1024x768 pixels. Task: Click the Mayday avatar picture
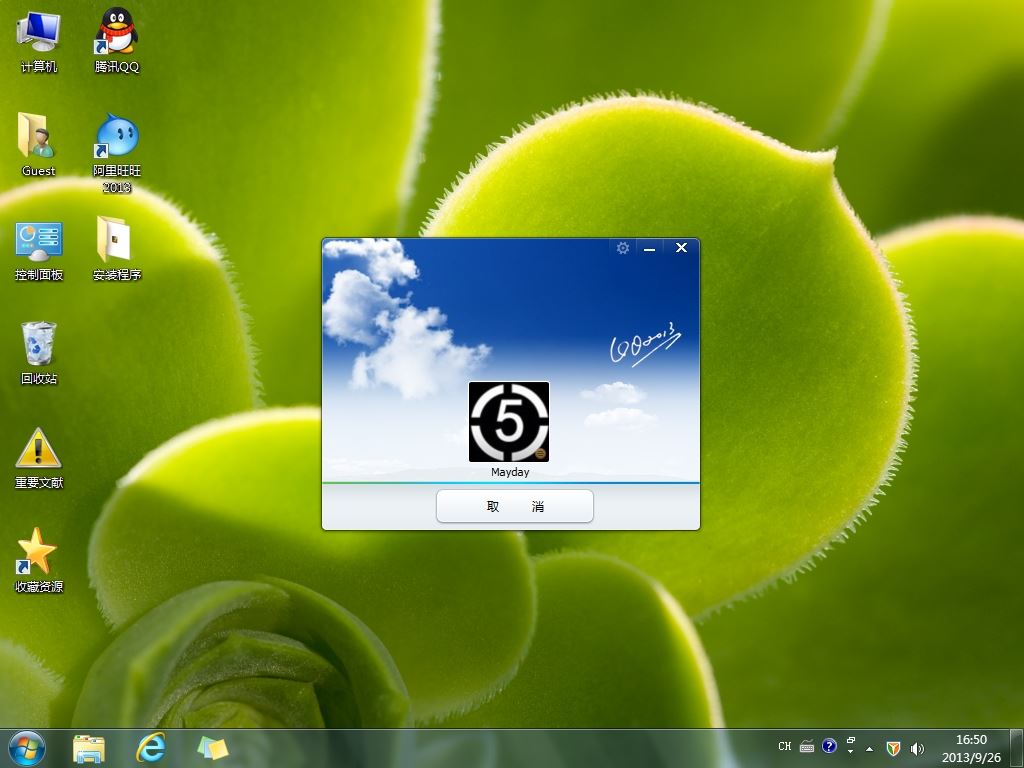509,422
